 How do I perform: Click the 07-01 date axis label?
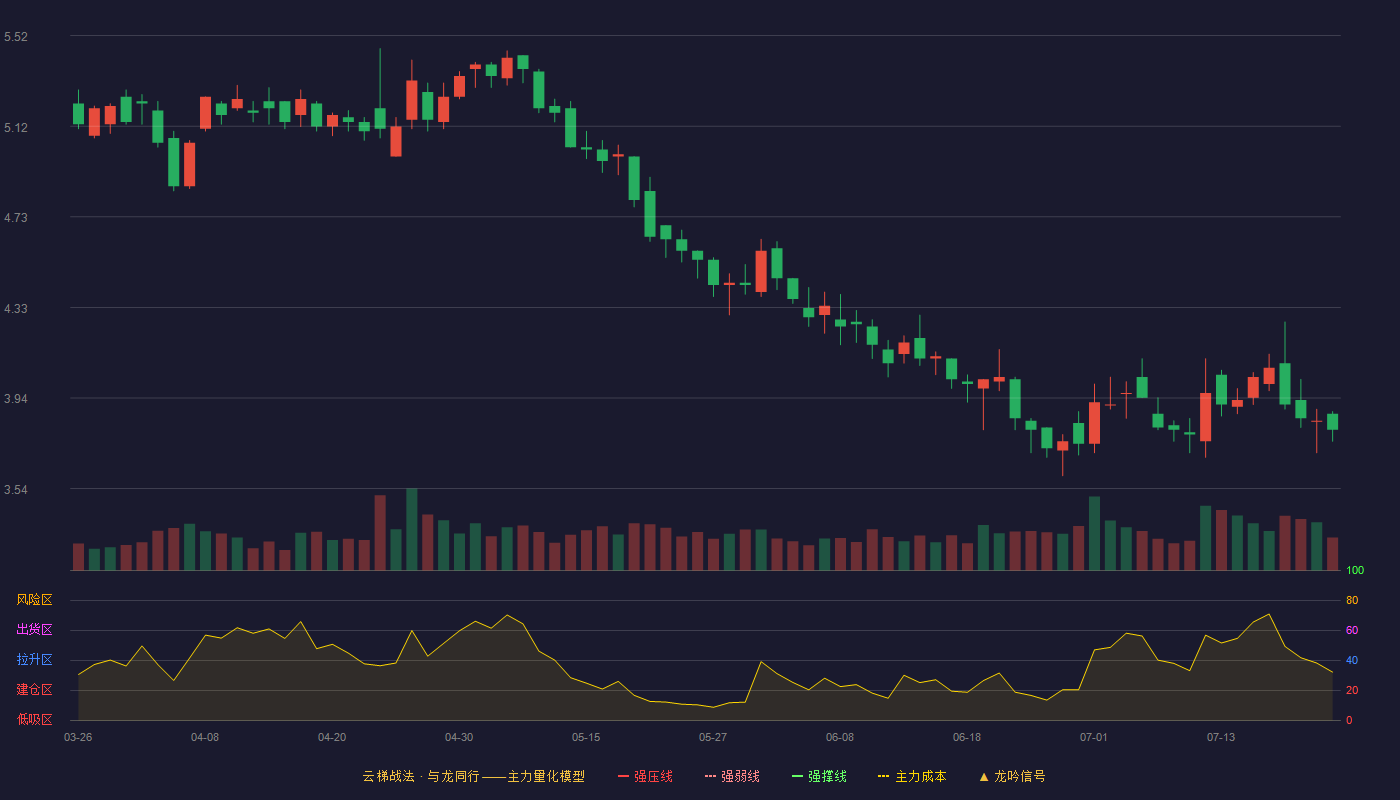[1094, 737]
